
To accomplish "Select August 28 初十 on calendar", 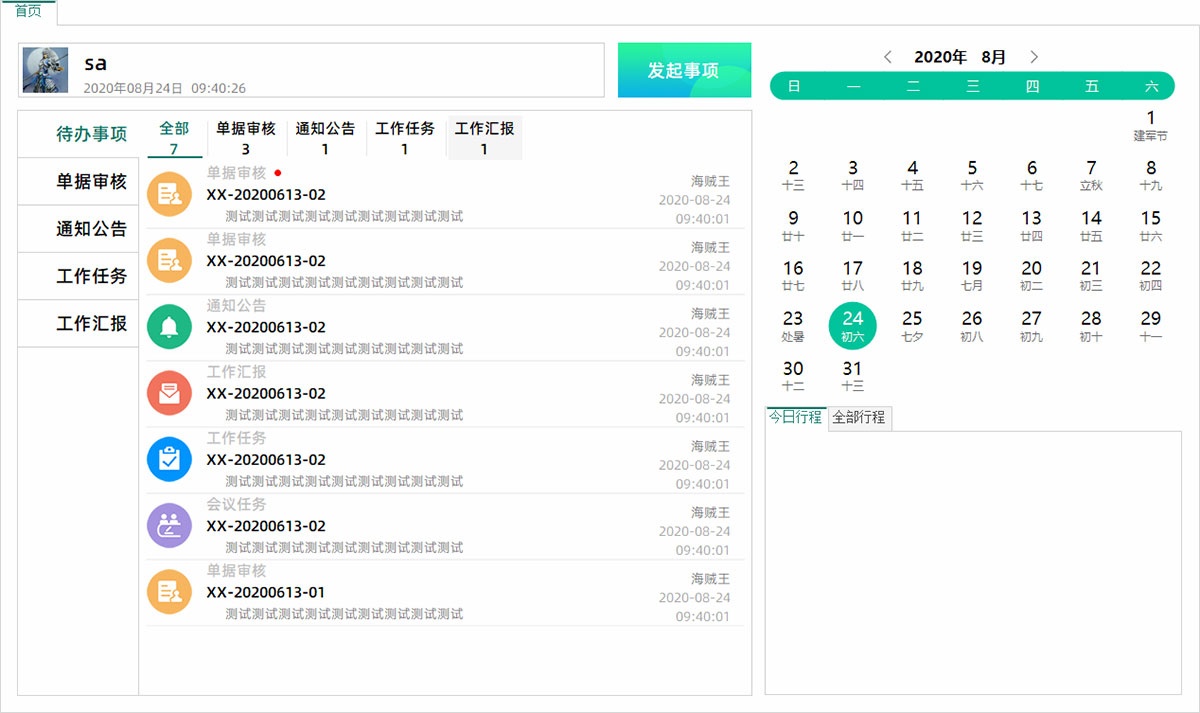I will point(1091,326).
